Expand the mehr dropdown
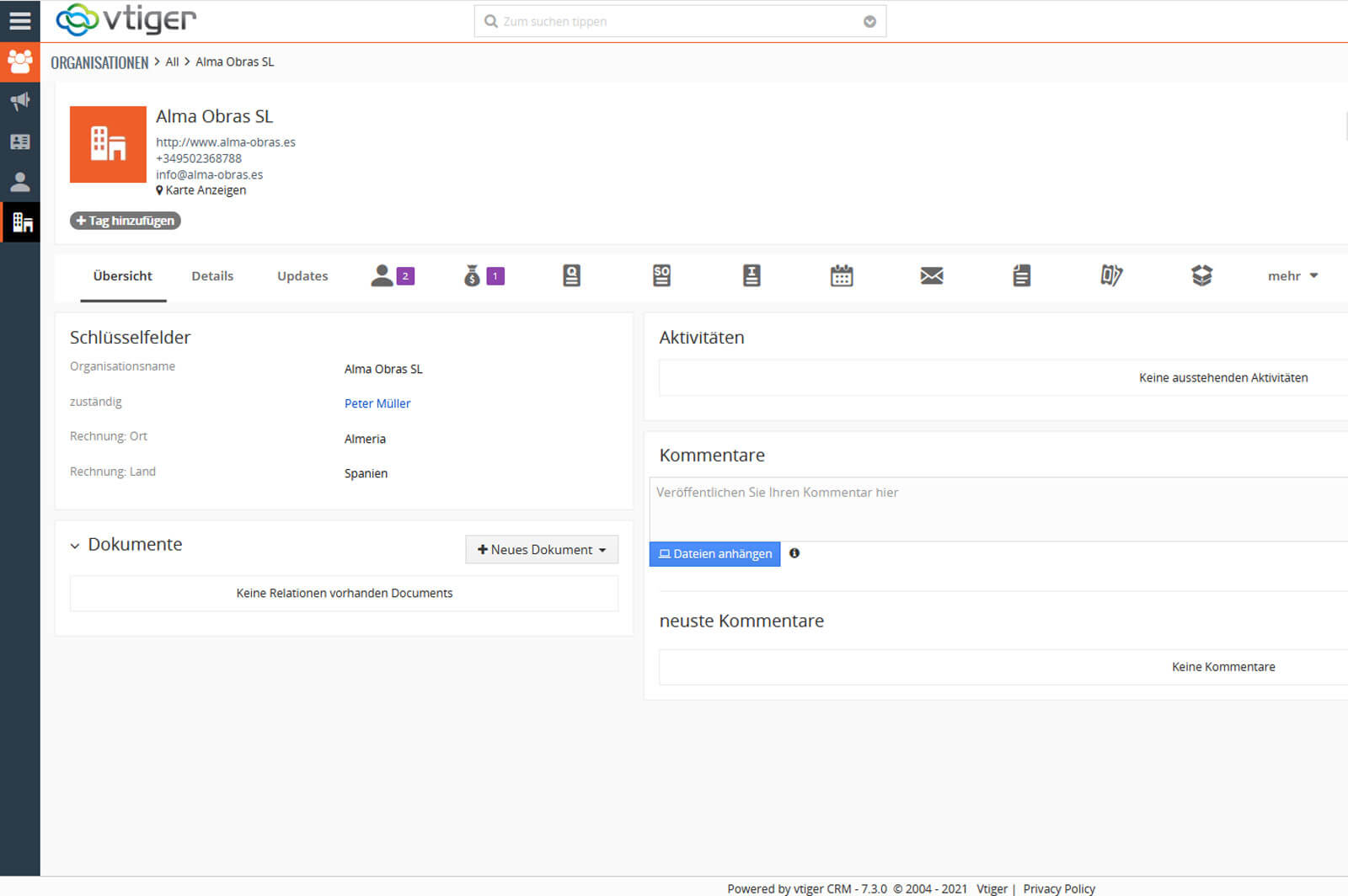1348x896 pixels. 1292,276
